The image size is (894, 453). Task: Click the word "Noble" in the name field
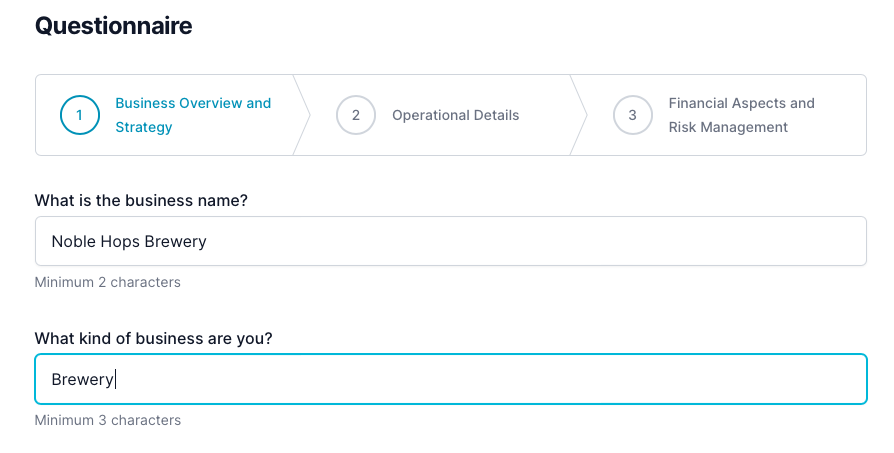[x=74, y=242]
